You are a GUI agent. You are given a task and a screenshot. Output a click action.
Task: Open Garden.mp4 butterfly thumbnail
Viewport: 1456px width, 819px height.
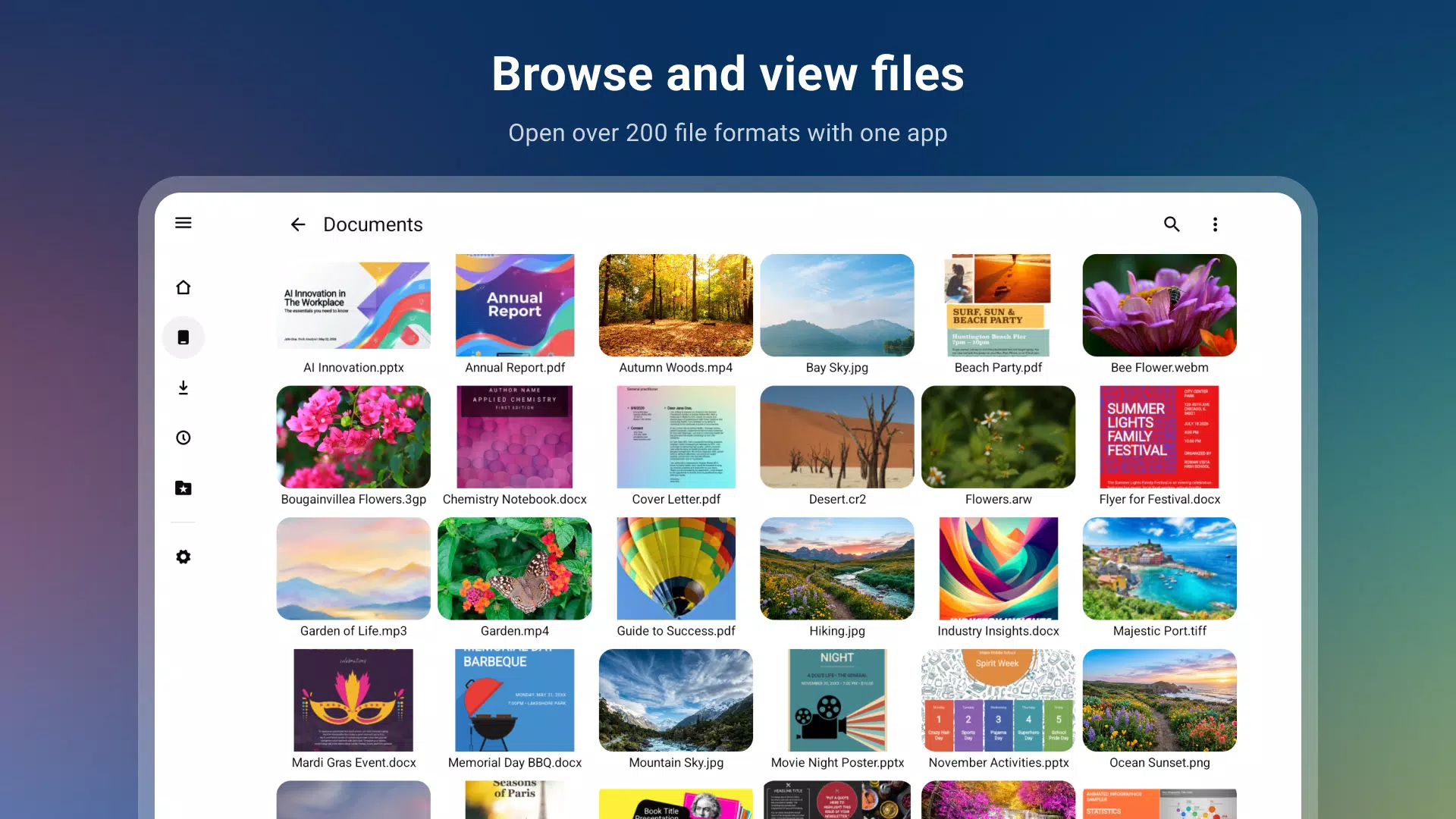tap(515, 569)
